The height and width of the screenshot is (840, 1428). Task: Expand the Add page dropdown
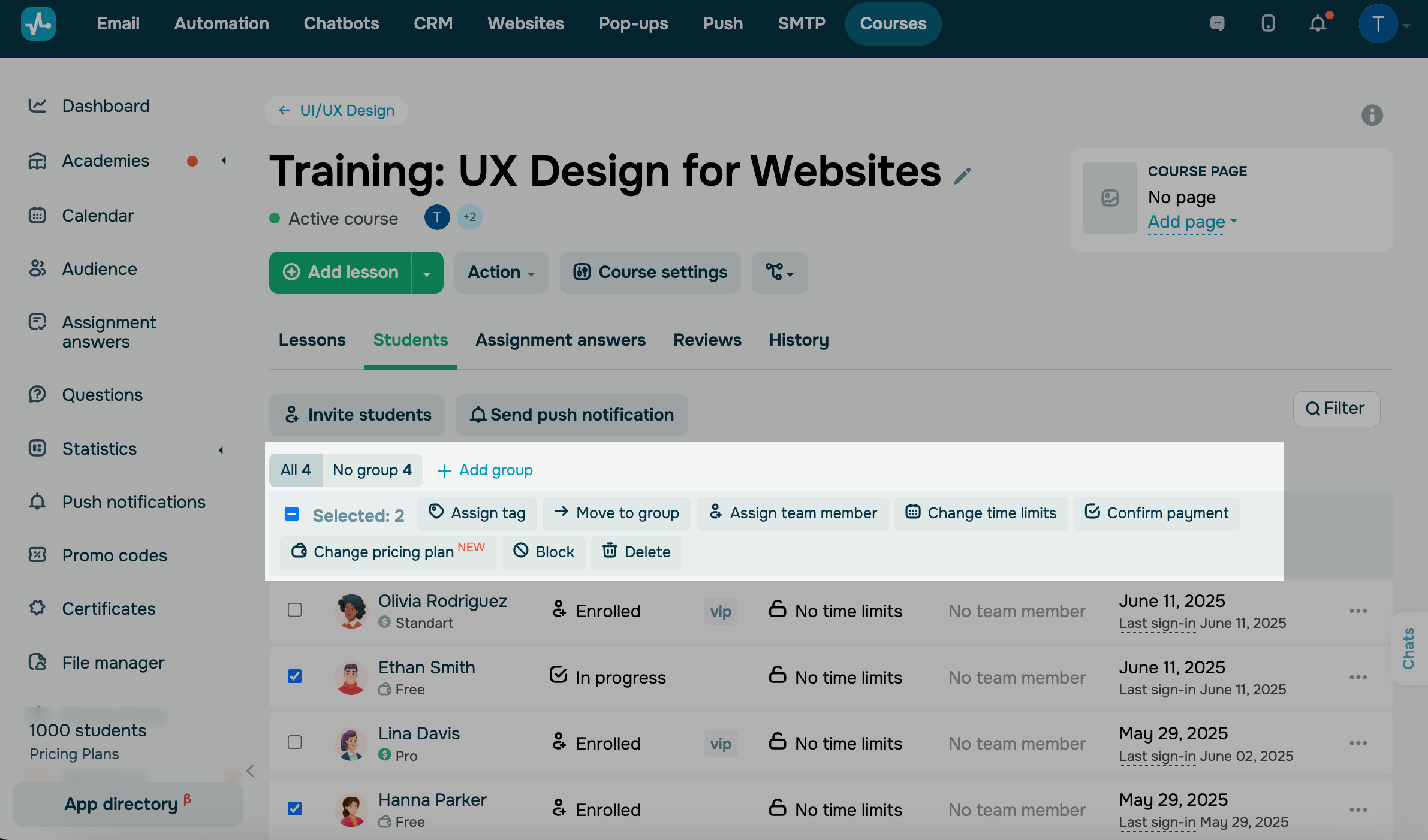[1192, 222]
